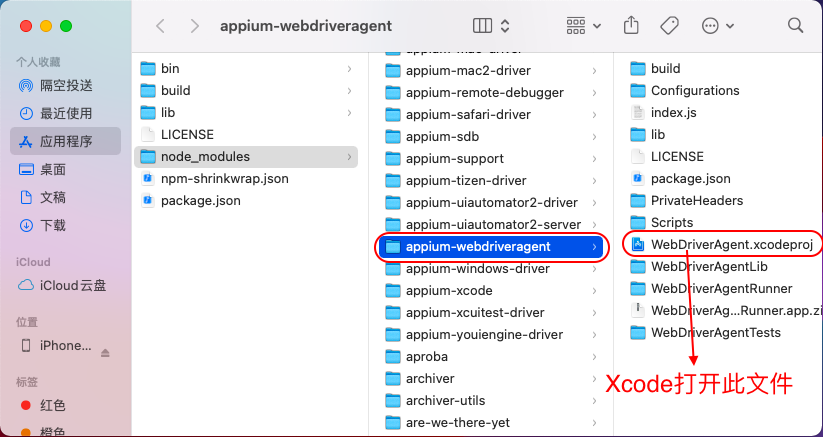Click the Share toolbar icon
The image size is (823, 437).
click(x=630, y=25)
